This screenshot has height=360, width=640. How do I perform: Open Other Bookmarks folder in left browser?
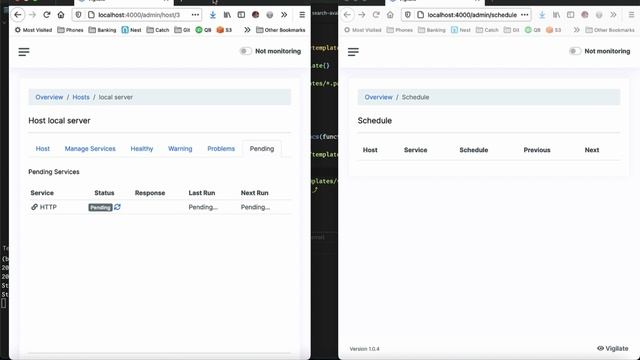coord(281,30)
